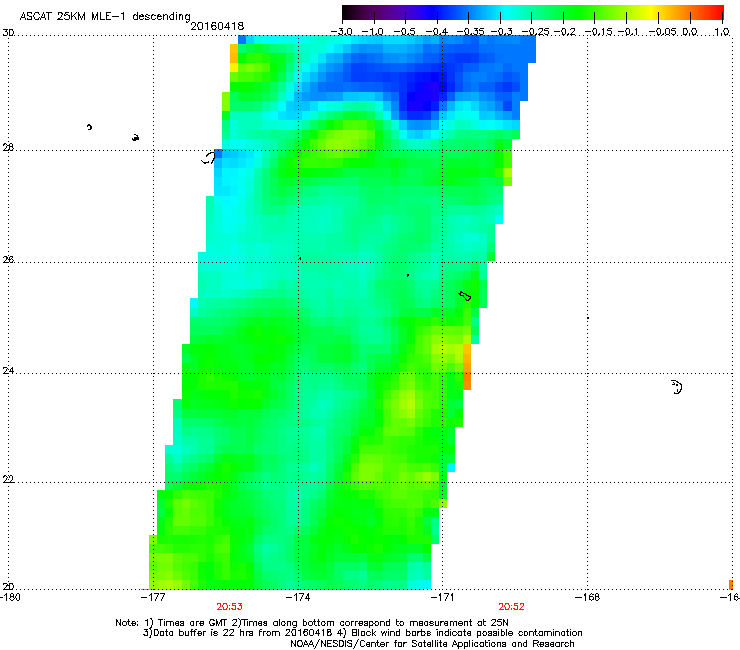
Task: Click the red time stamp 20:52
Action: click(511, 607)
